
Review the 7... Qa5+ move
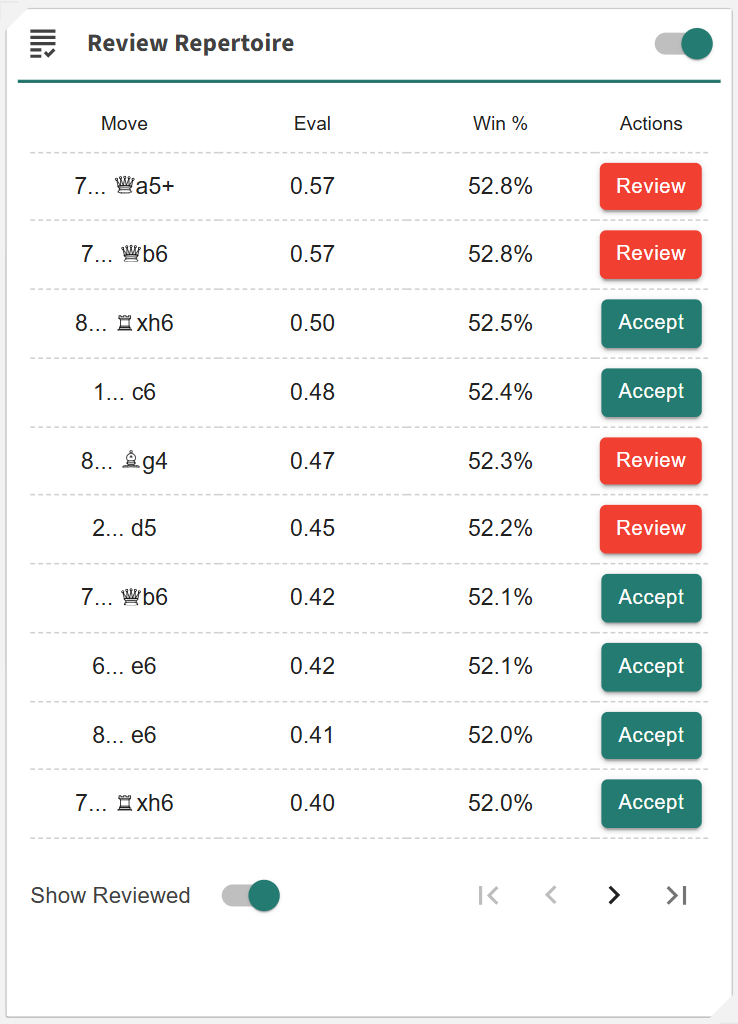click(x=650, y=186)
